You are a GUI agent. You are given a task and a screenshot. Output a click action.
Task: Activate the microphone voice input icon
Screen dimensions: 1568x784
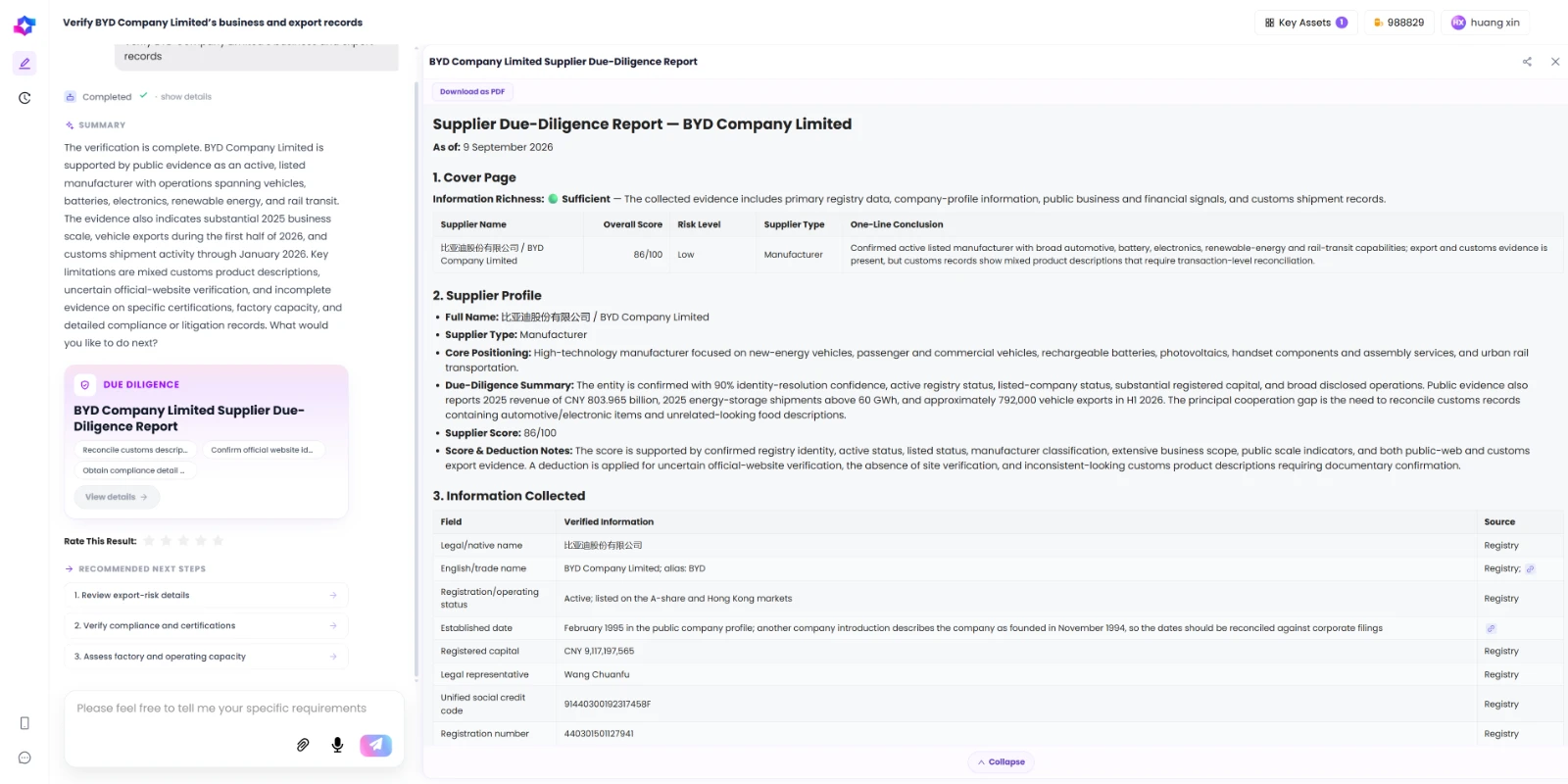coord(337,745)
